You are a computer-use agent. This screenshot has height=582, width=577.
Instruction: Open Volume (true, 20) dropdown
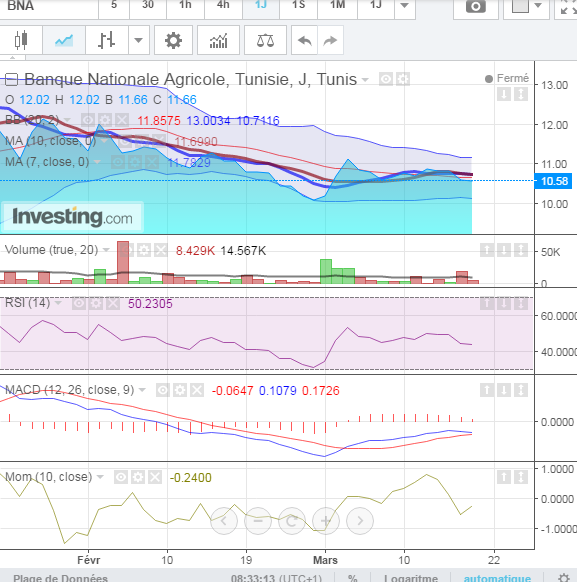[106, 250]
